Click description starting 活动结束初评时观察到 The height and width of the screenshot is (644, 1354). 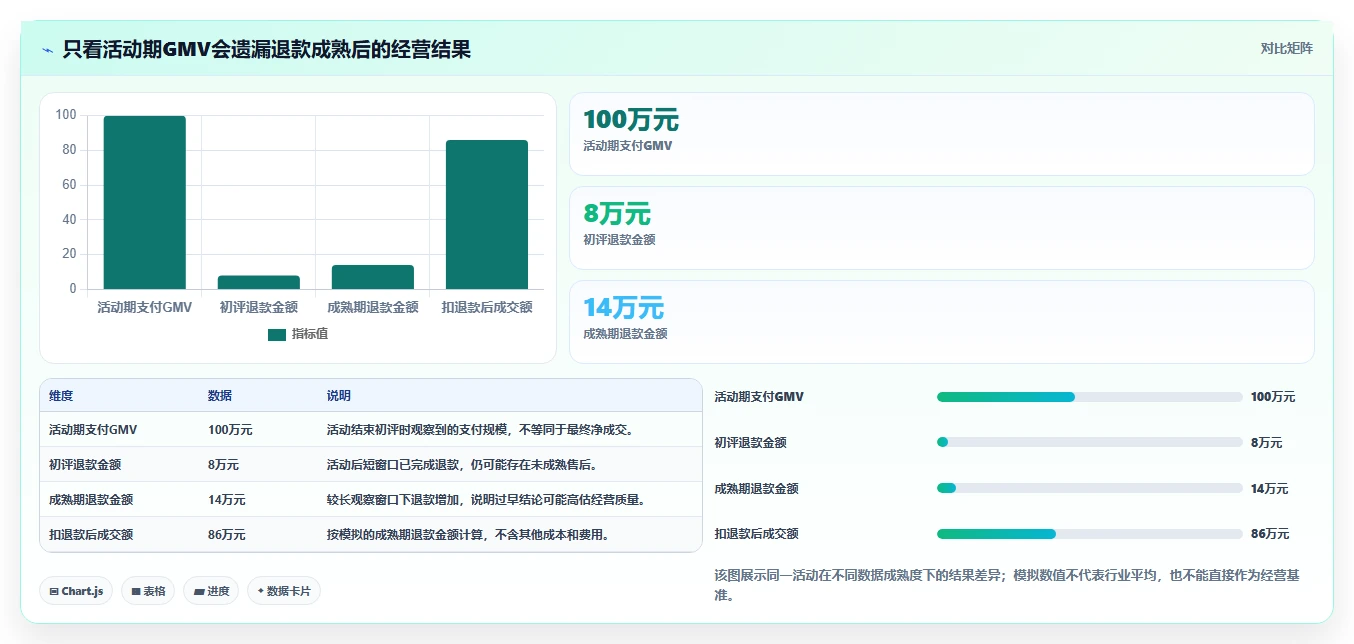(481, 430)
